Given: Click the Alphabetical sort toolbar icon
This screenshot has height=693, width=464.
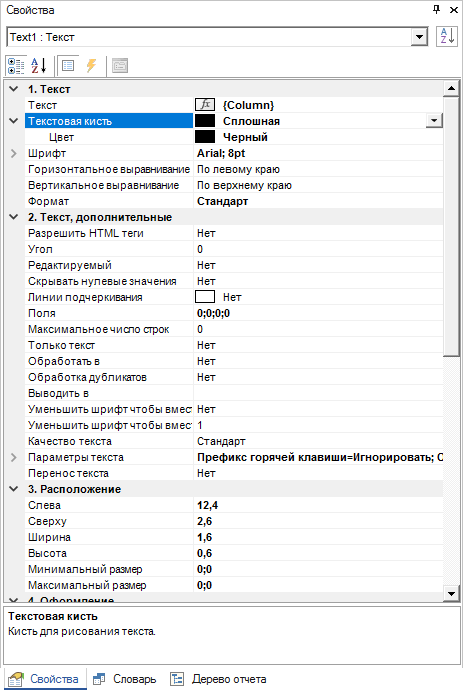Looking at the screenshot, I should coord(39,66).
